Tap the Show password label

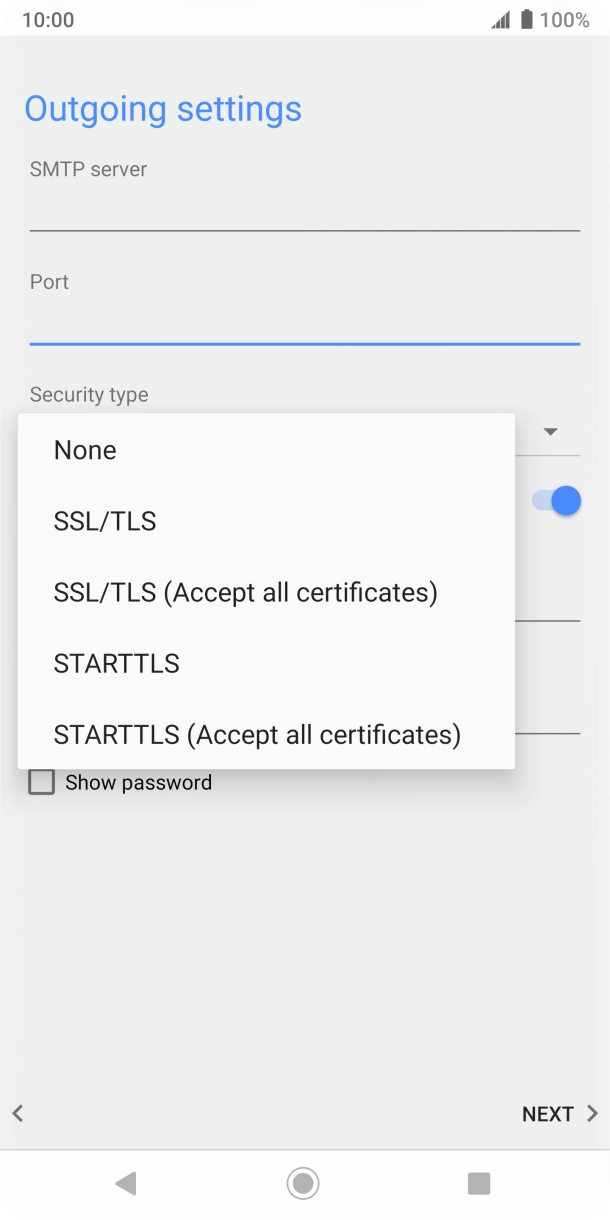point(138,782)
